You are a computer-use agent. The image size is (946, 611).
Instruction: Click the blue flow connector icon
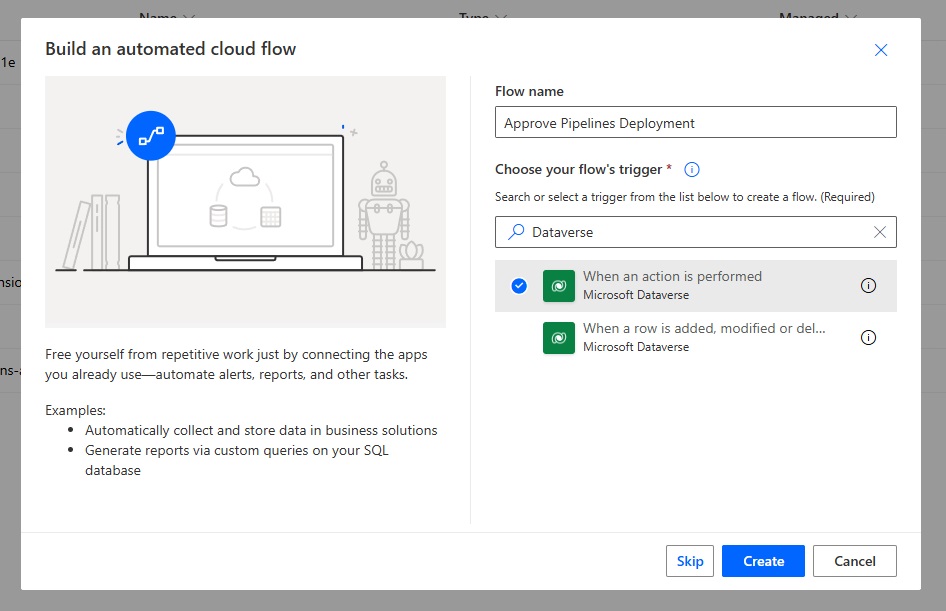click(x=151, y=136)
